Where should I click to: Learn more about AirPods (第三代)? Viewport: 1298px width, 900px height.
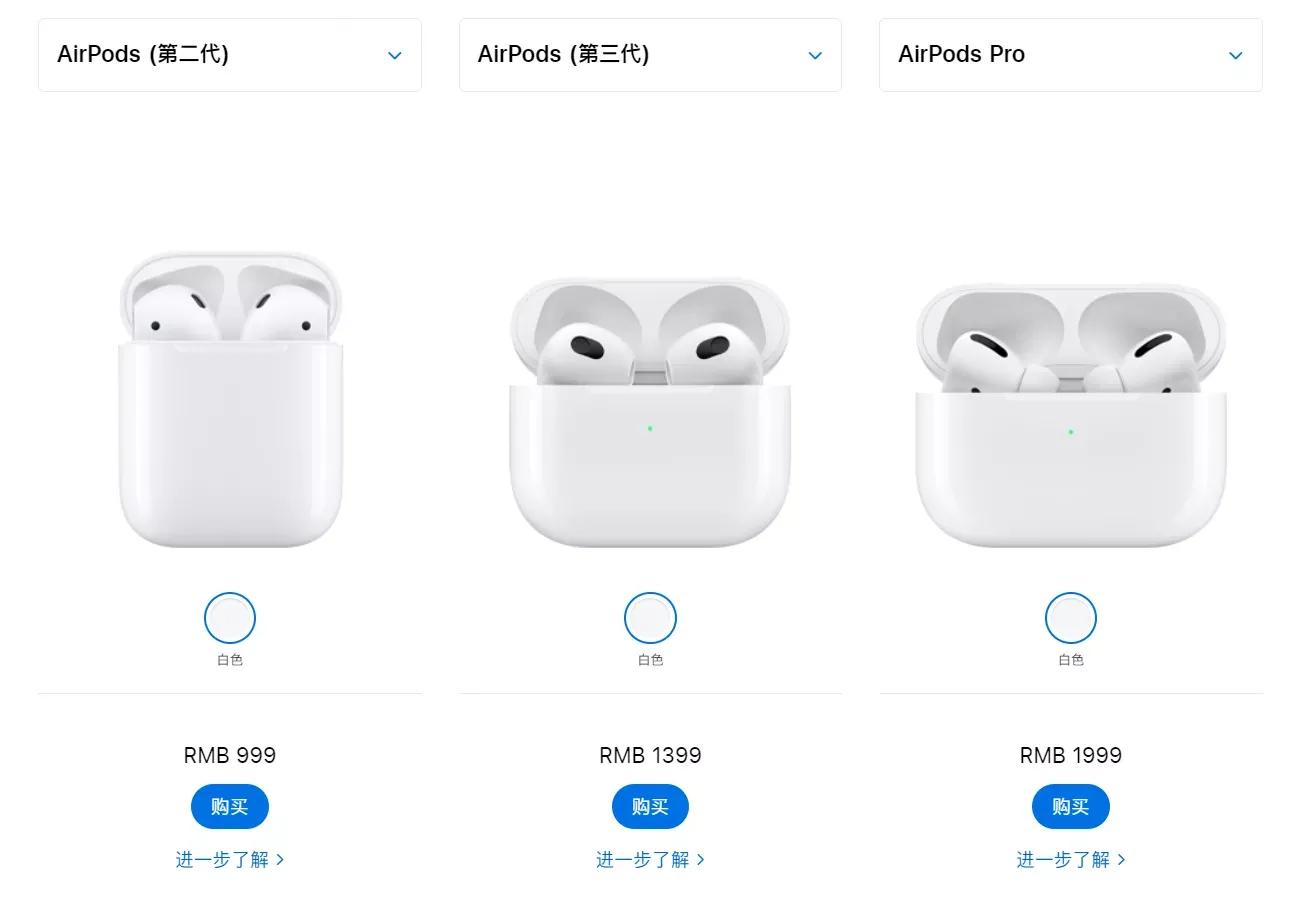(x=650, y=860)
